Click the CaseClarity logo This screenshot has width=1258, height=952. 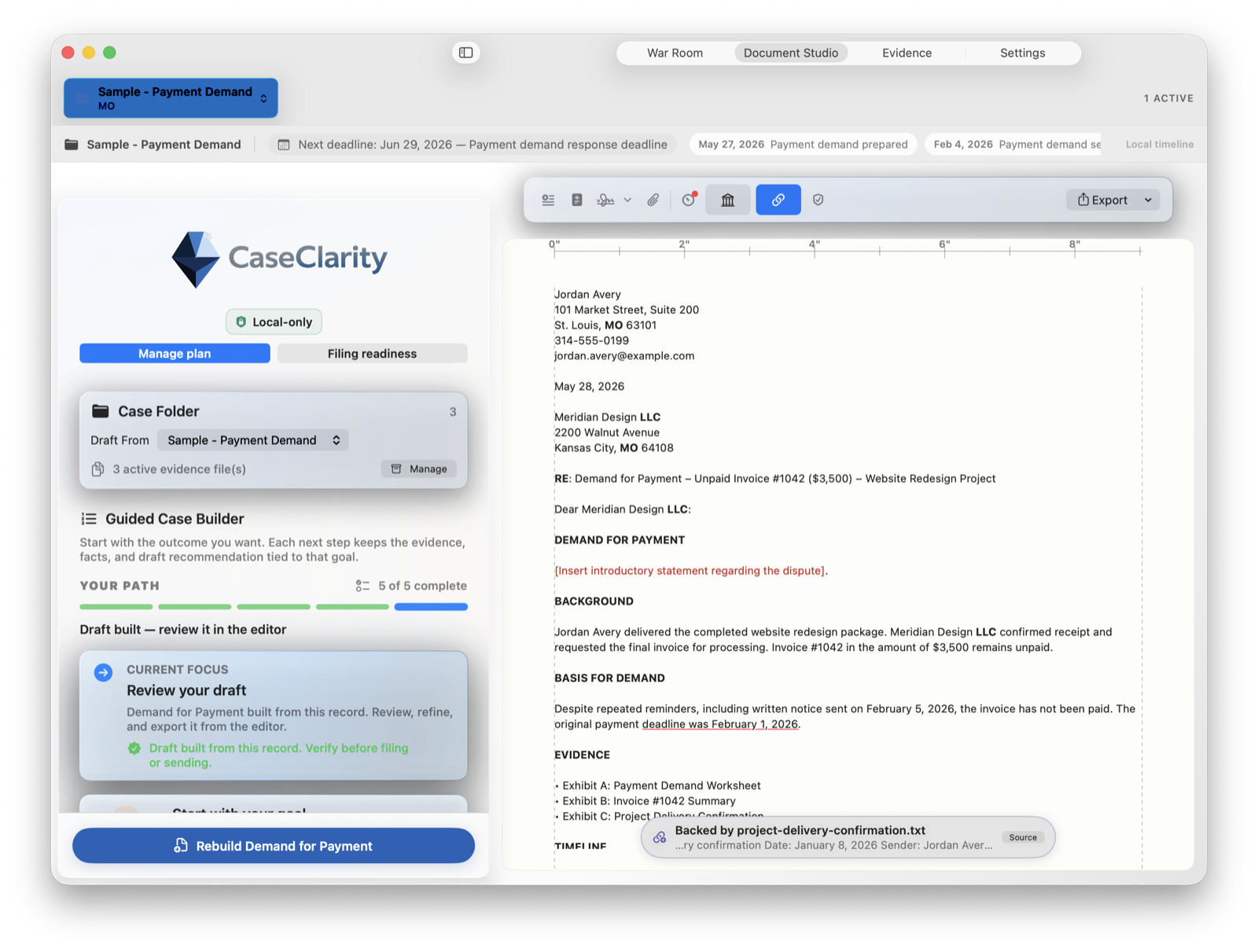pos(279,259)
